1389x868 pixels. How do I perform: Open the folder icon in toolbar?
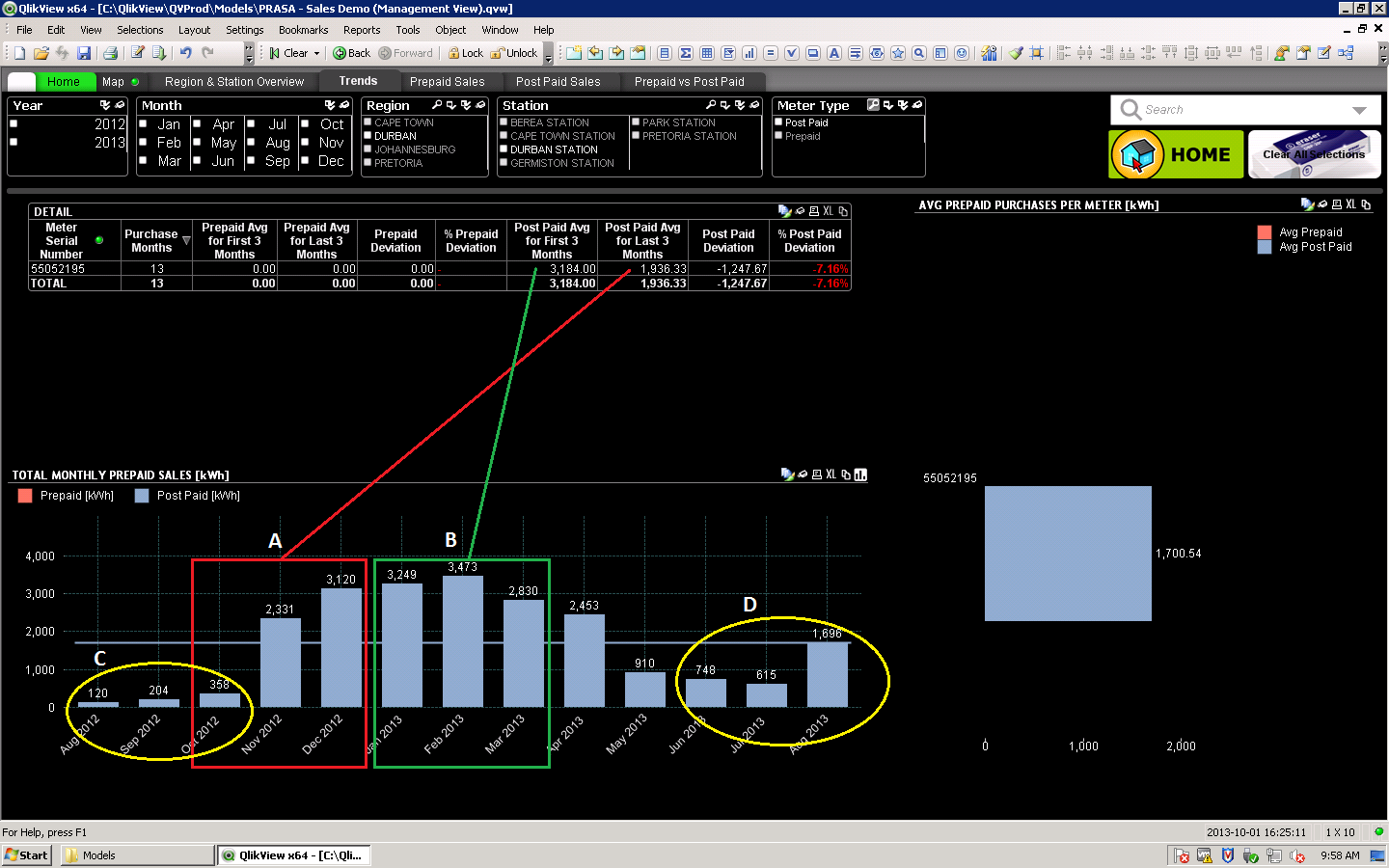coord(41,54)
